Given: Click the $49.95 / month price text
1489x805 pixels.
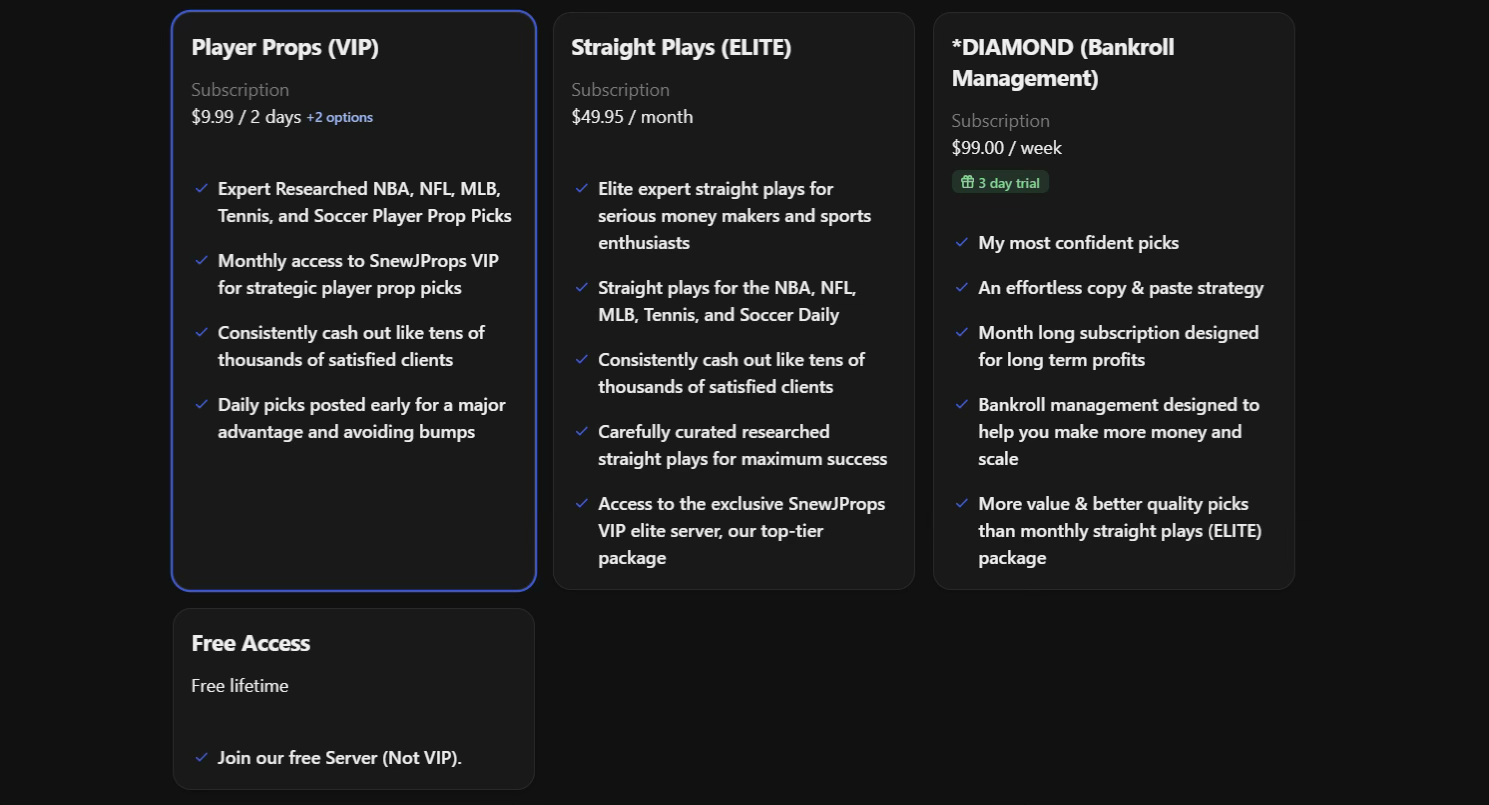Looking at the screenshot, I should click(632, 116).
